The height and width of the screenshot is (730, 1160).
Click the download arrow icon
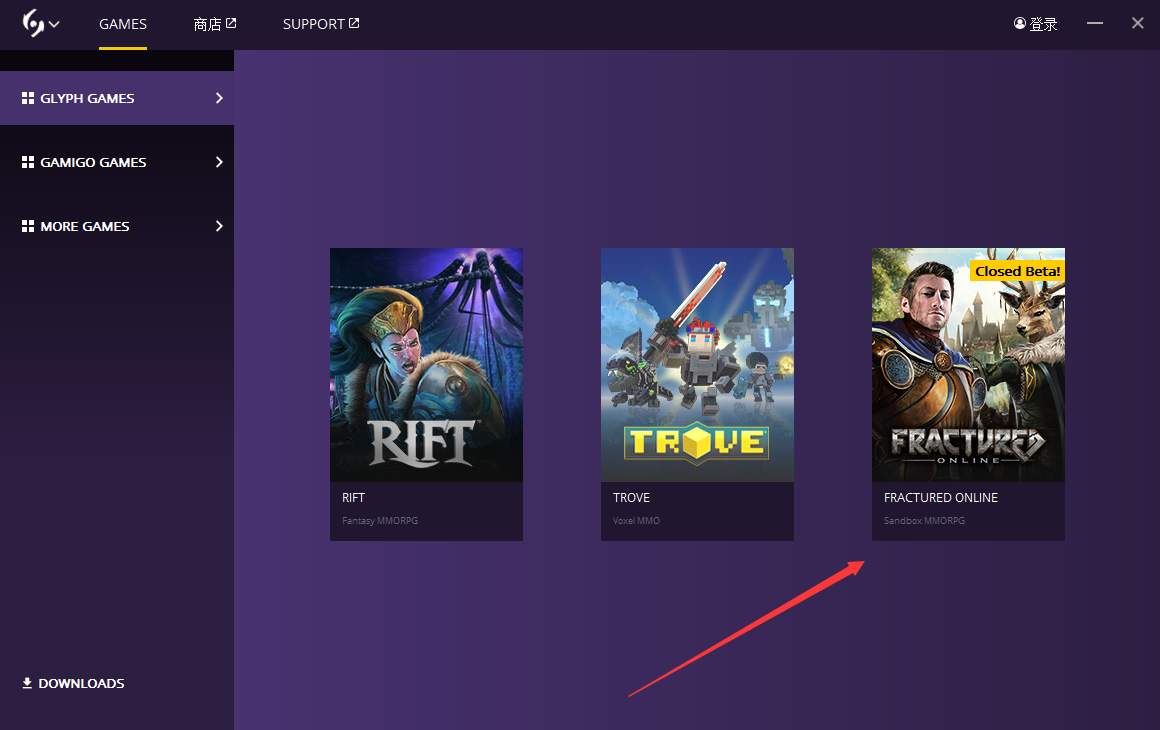[27, 683]
